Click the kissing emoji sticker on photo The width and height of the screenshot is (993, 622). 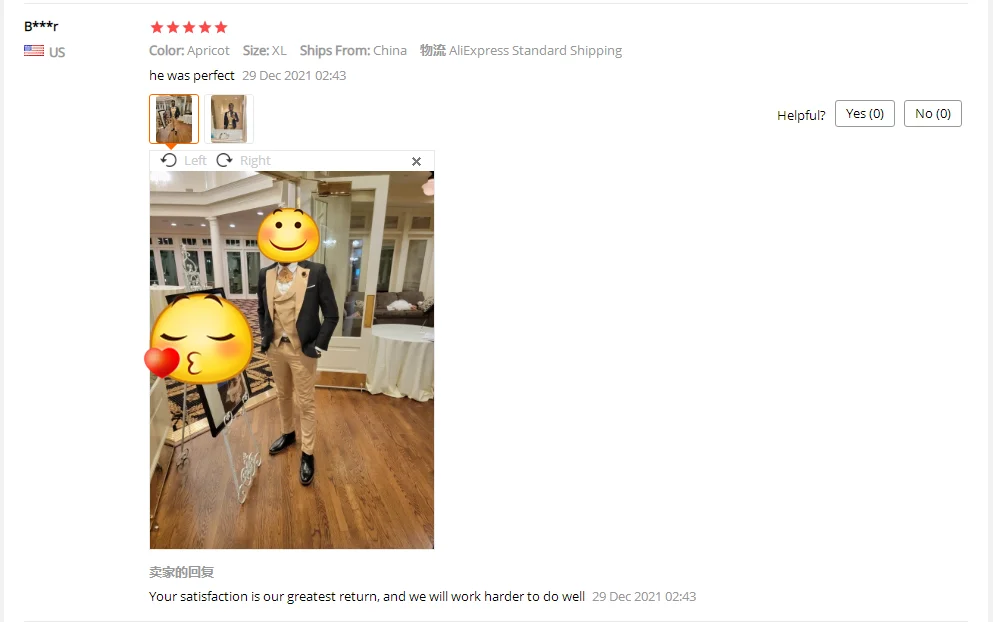(x=198, y=339)
